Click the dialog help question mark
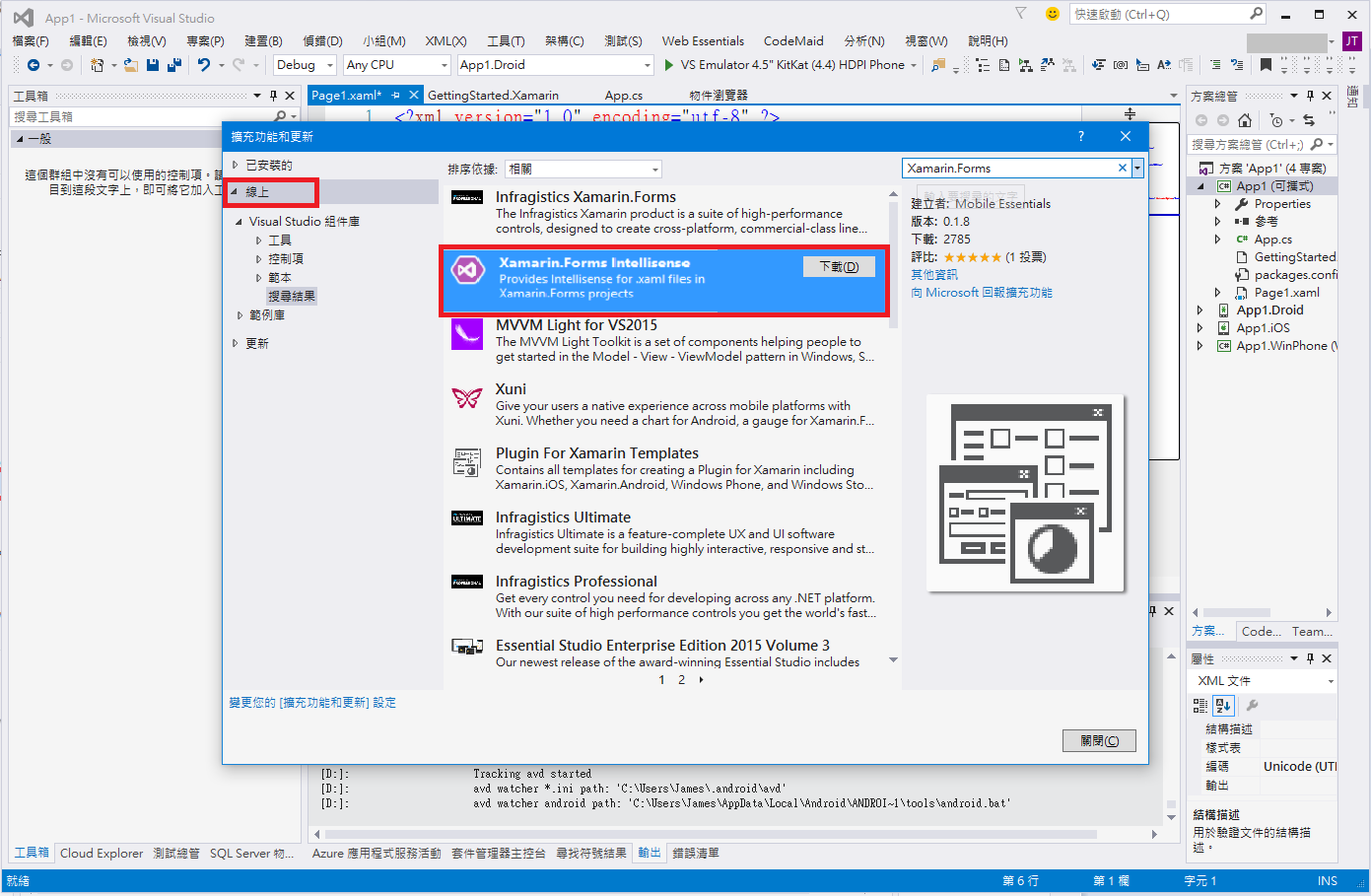The width and height of the screenshot is (1371, 896). 1081,136
